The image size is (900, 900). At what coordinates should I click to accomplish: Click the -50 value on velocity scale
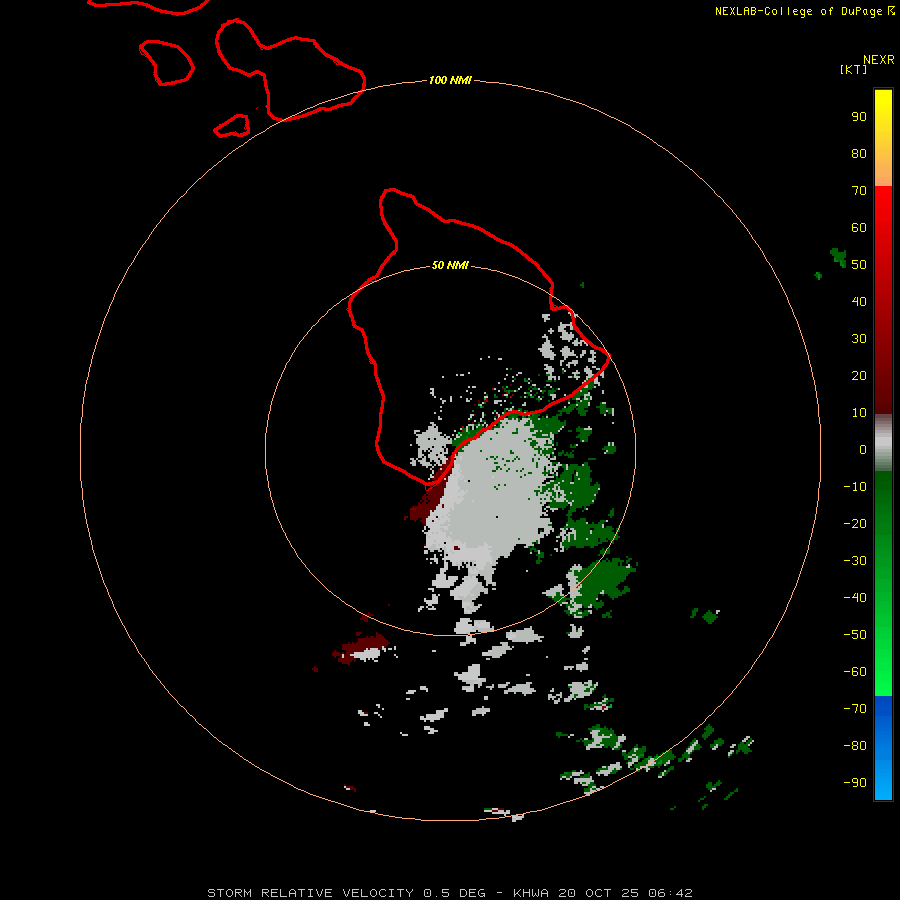coord(855,634)
